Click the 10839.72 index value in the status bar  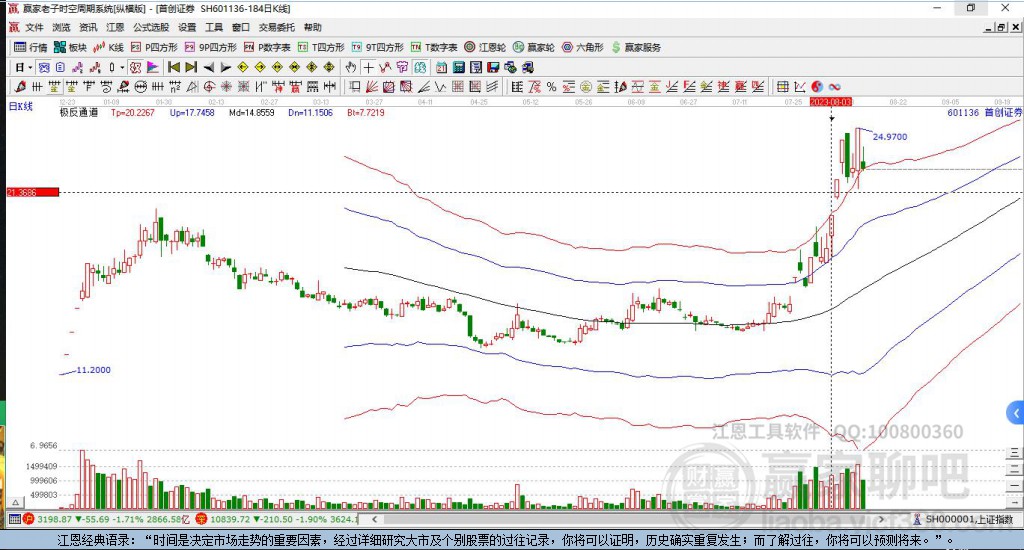point(228,519)
